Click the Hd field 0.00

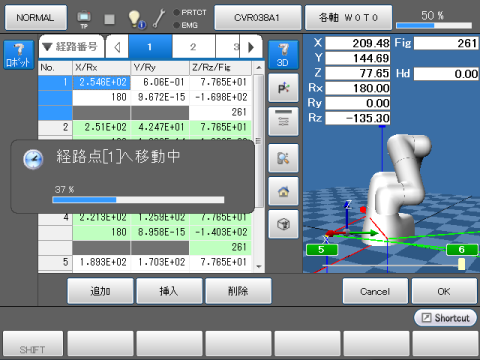coord(446,74)
